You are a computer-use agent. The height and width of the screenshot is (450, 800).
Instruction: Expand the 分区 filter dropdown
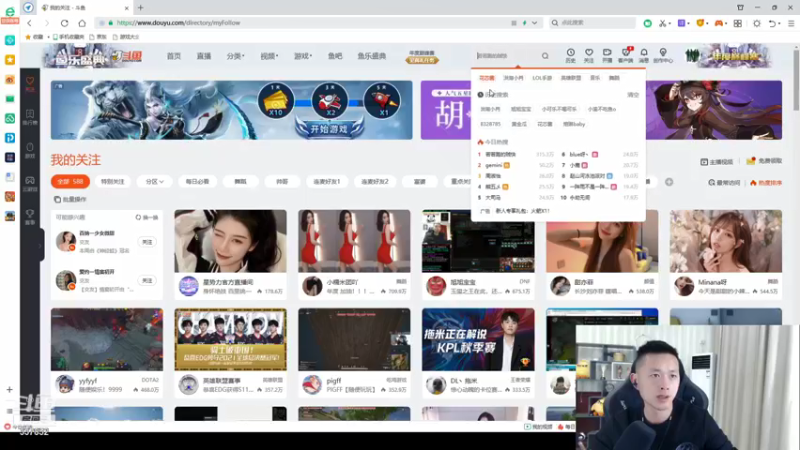coord(154,182)
